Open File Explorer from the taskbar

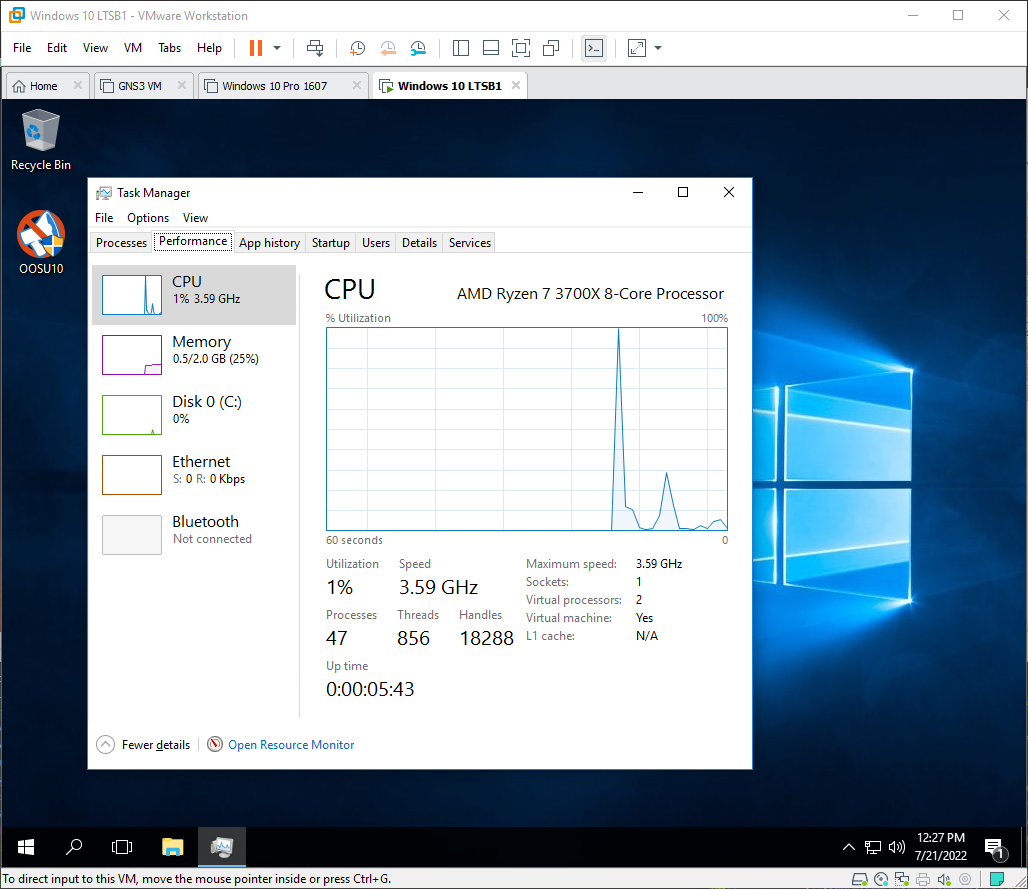[x=172, y=847]
